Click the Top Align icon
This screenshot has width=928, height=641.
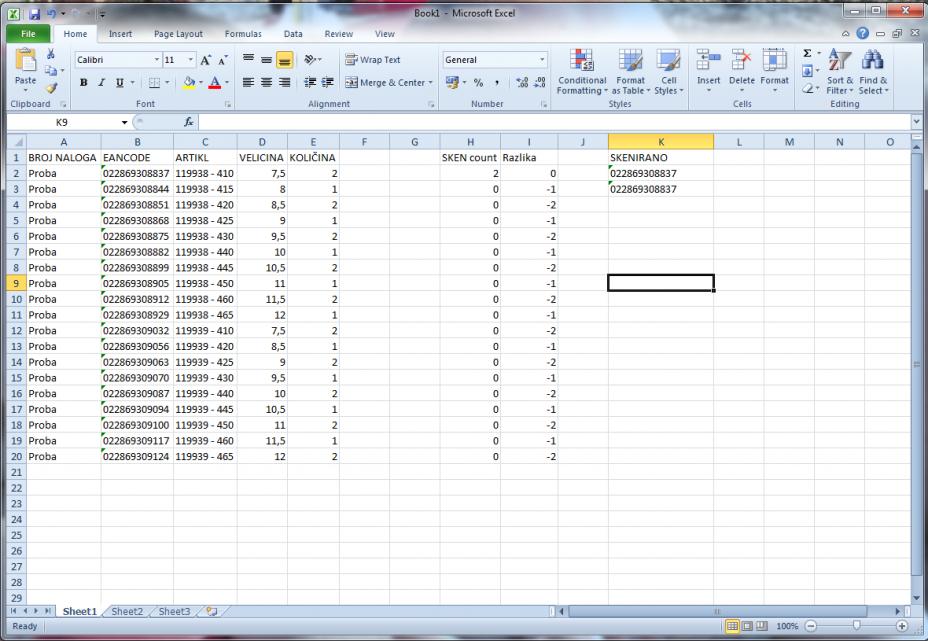tap(249, 59)
